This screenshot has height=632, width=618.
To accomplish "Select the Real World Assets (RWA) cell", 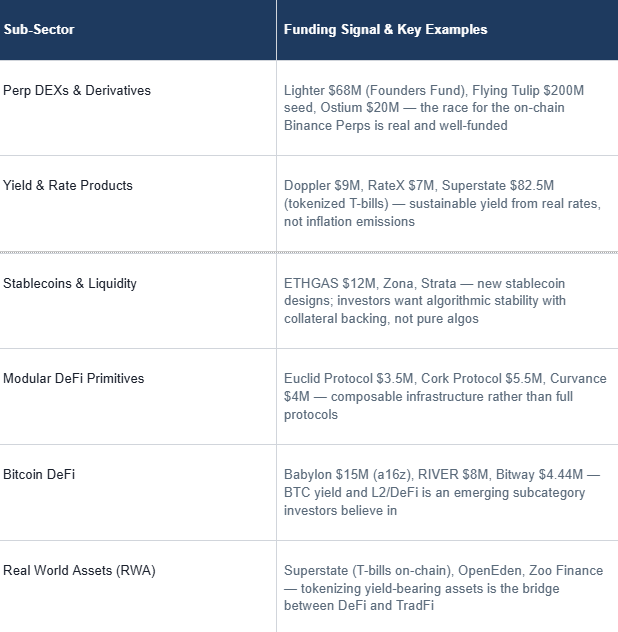I will pos(79,570).
